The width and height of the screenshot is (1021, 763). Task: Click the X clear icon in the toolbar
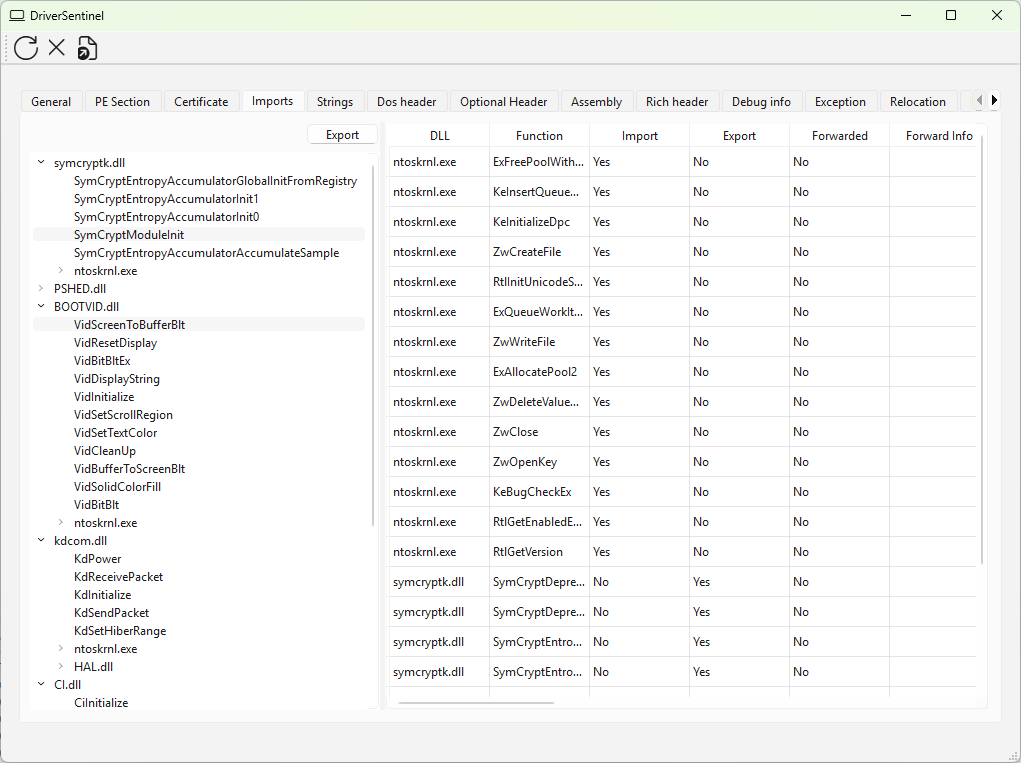click(57, 47)
